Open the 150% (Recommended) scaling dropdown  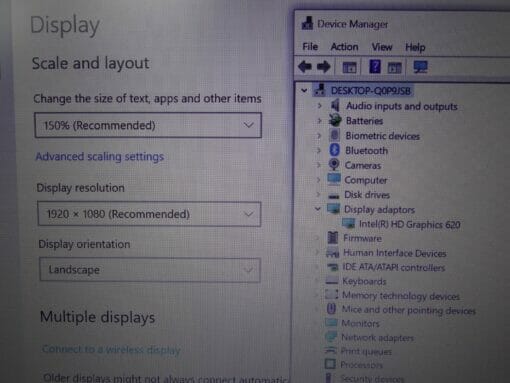148,125
